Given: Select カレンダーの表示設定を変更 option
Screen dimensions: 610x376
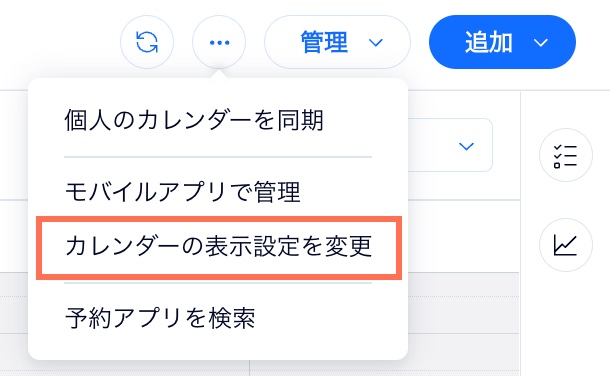Looking at the screenshot, I should 218,247.
